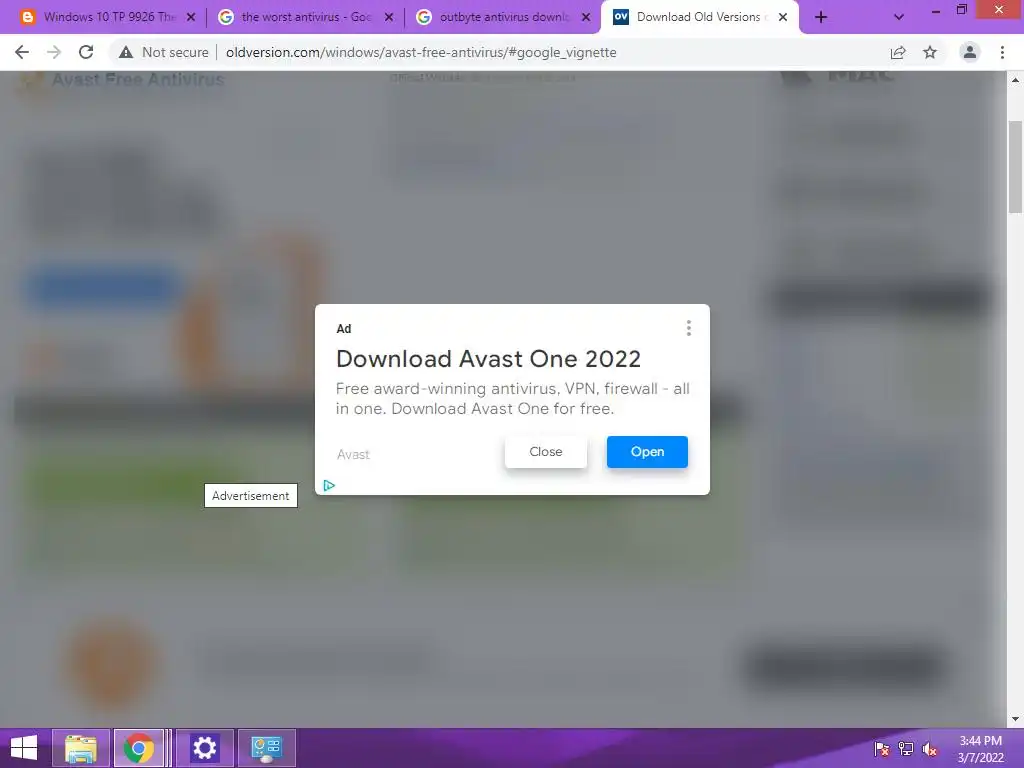Open the taskbar clock and date
The width and height of the screenshot is (1024, 768).
pos(980,749)
